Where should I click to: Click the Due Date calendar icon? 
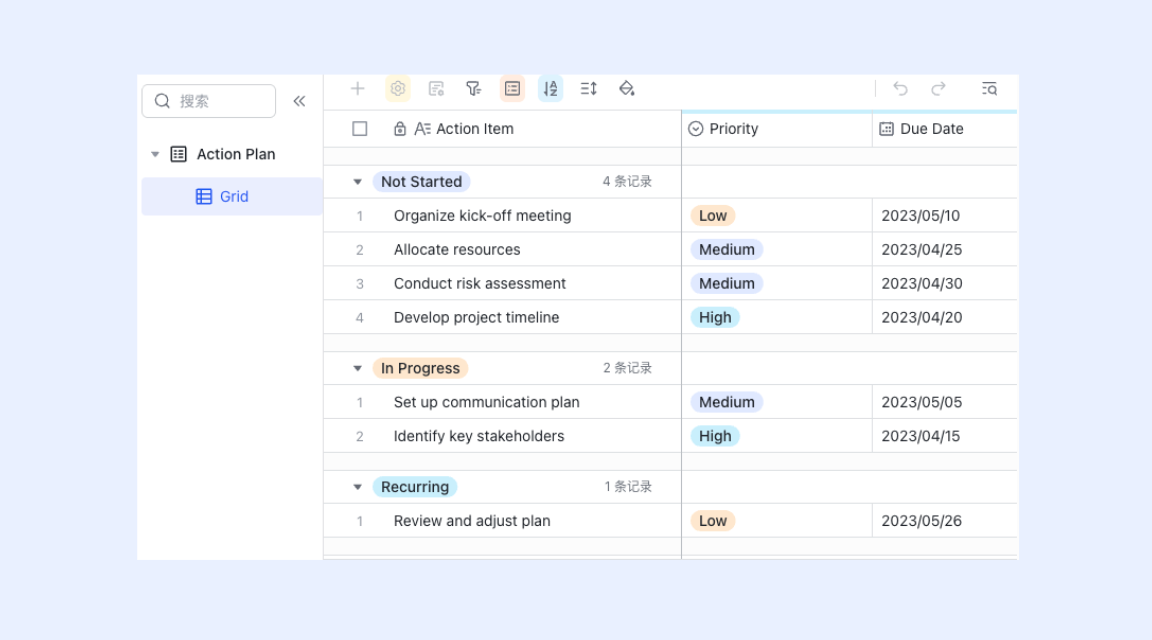[x=887, y=129]
